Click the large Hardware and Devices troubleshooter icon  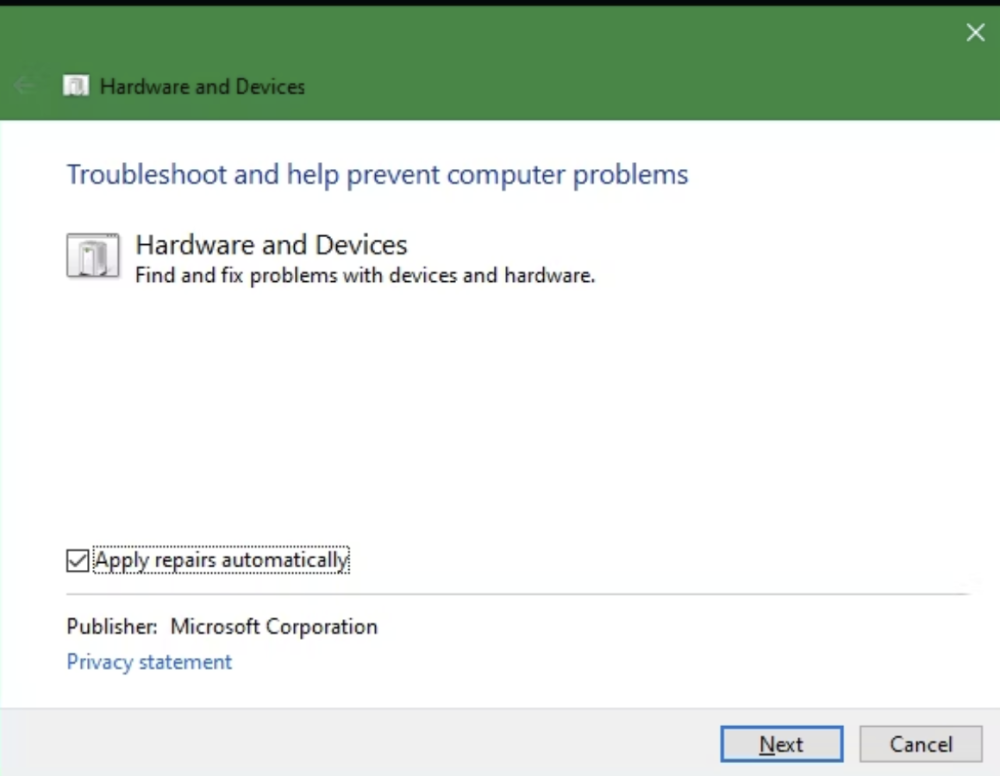(92, 256)
